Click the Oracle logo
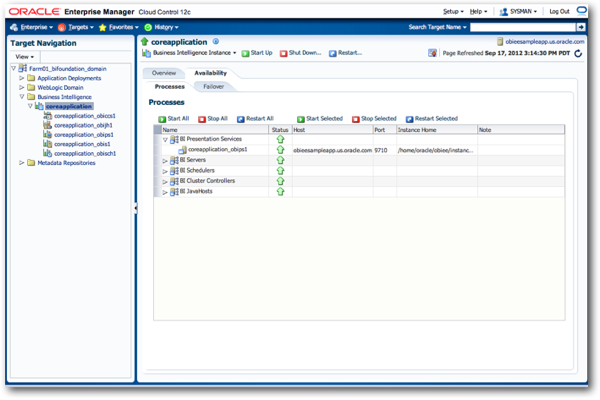This screenshot has width=600, height=400. tap(34, 11)
